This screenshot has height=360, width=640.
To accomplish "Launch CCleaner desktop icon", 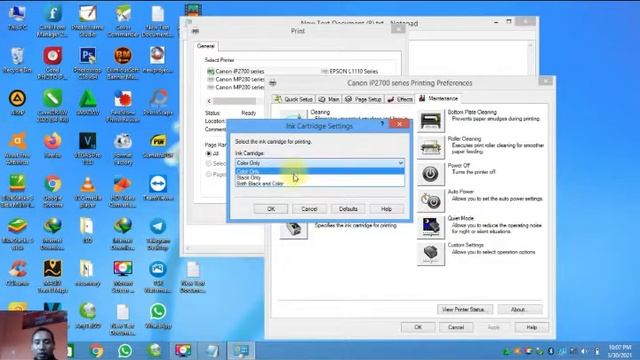I will [x=17, y=273].
